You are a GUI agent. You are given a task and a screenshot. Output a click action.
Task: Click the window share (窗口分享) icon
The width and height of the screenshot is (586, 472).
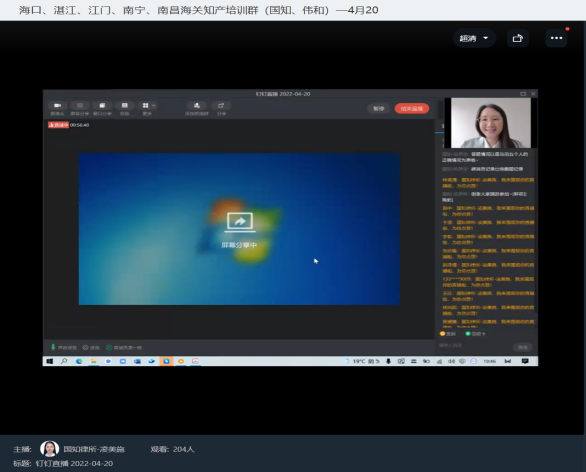pyautogui.click(x=102, y=106)
